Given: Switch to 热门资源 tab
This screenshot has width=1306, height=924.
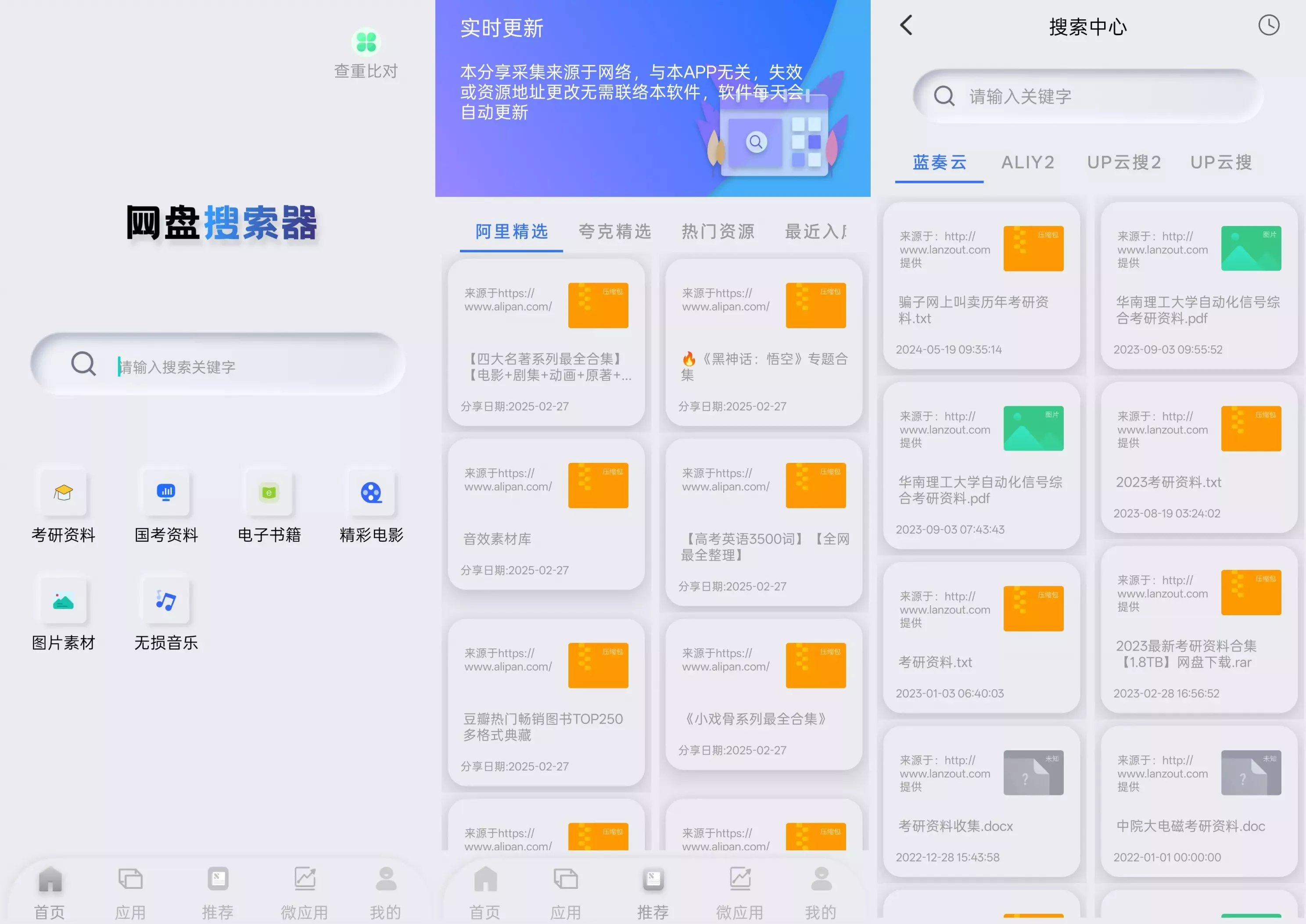Looking at the screenshot, I should [x=718, y=232].
